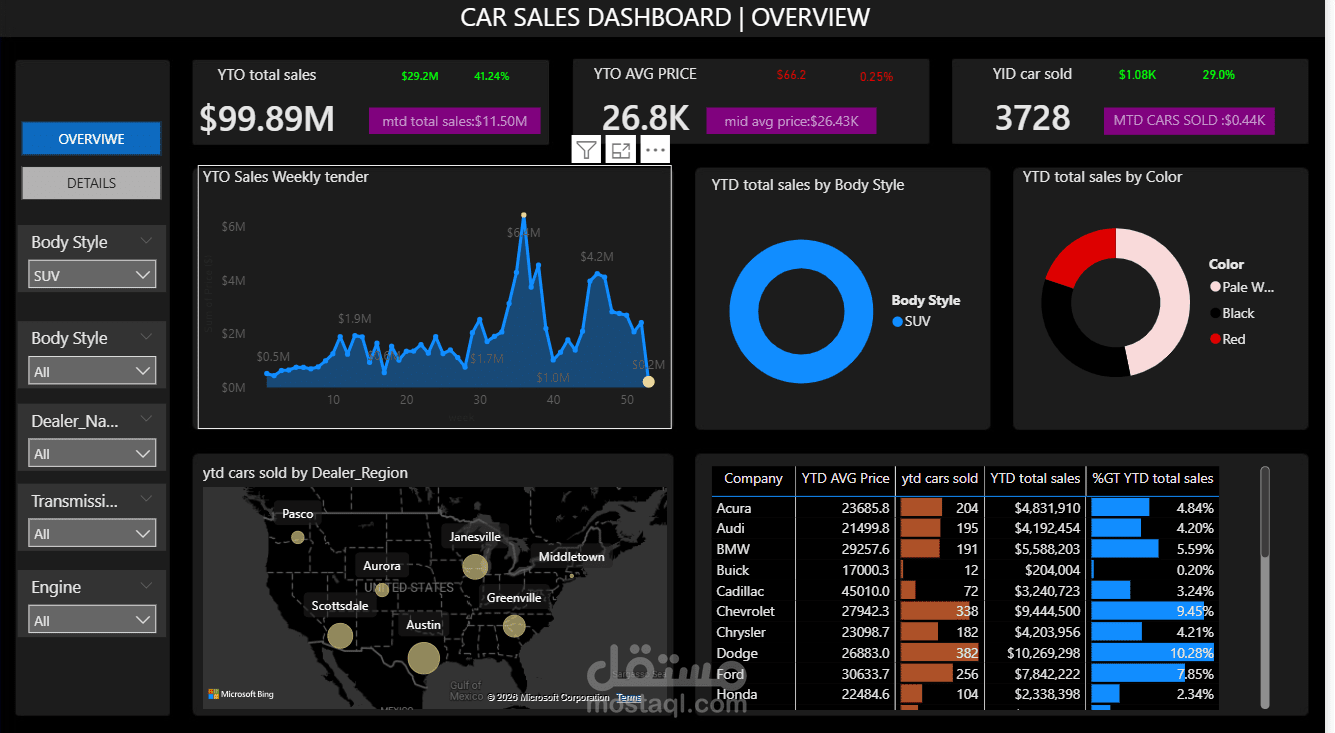Click the Terms link on the map
1335x733 pixels.
point(629,698)
